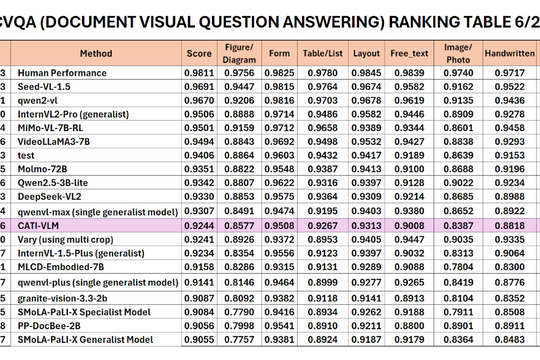Image resolution: width=540 pixels, height=360 pixels.
Task: Click the Layout column header
Action: tap(366, 53)
